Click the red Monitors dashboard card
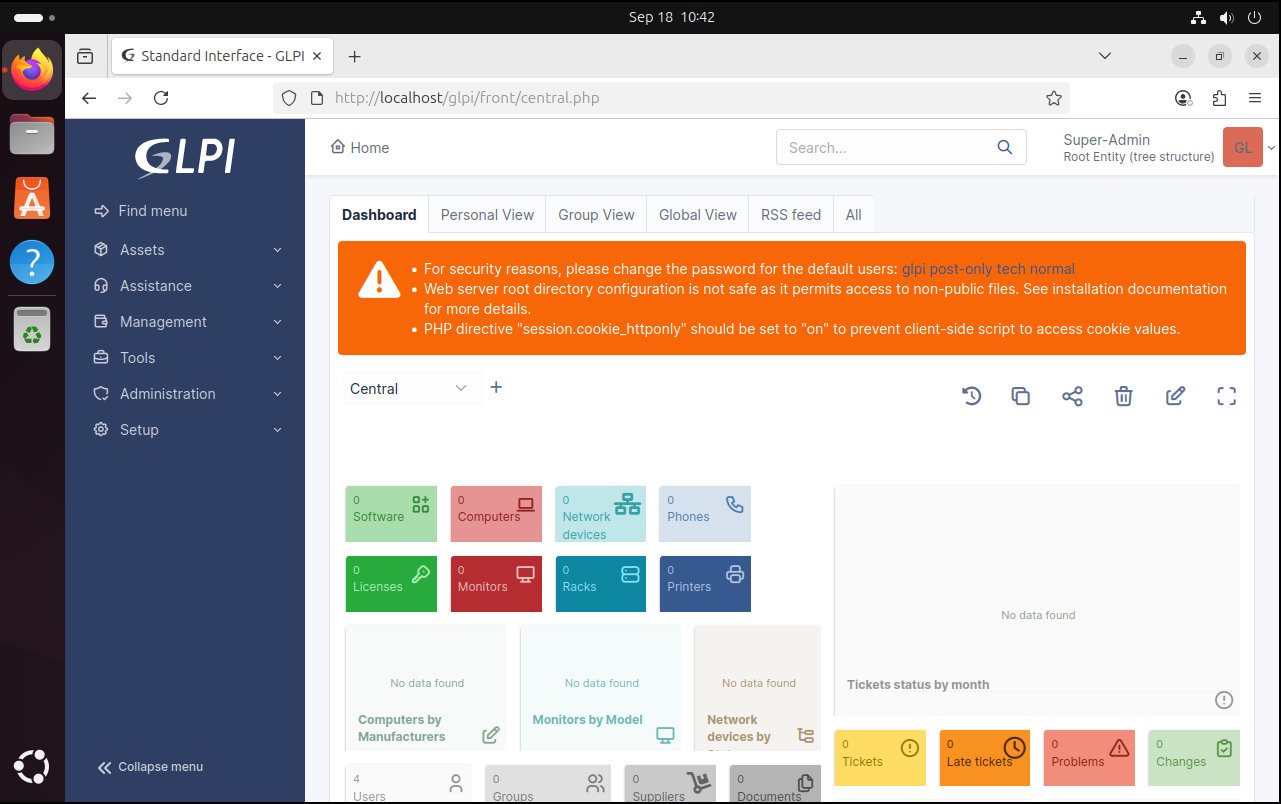Screen dimensions: 1281x804 pos(496,584)
